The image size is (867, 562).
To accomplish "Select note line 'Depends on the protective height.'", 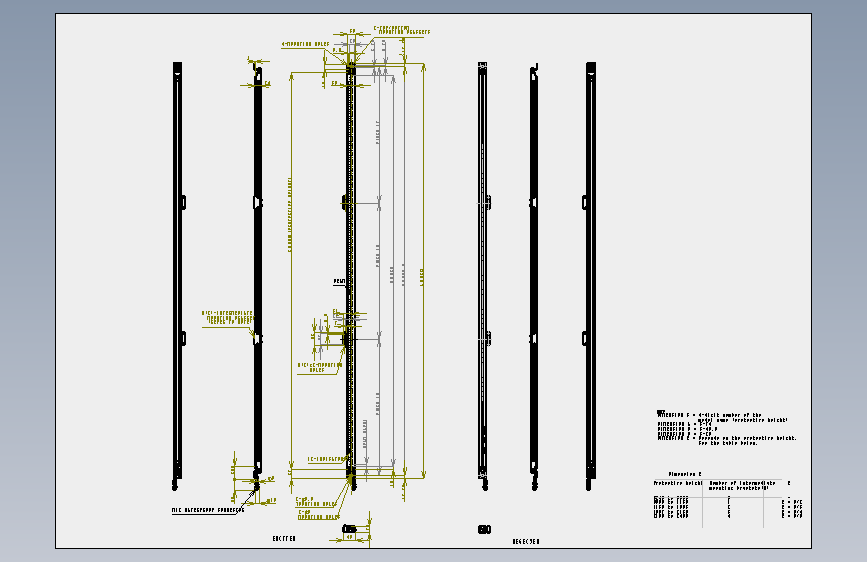I will [748, 438].
